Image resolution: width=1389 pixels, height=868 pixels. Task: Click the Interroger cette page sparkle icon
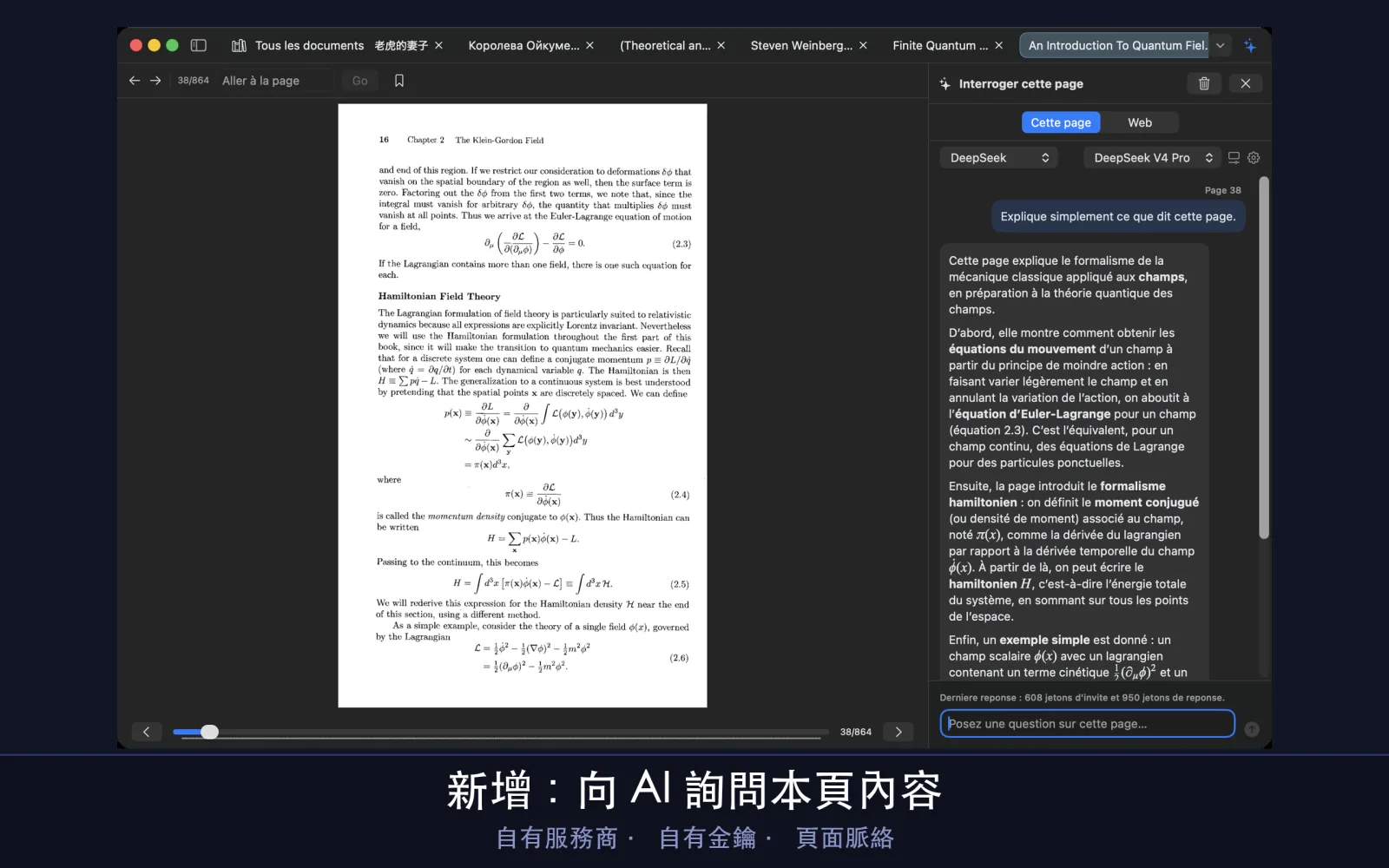(945, 84)
